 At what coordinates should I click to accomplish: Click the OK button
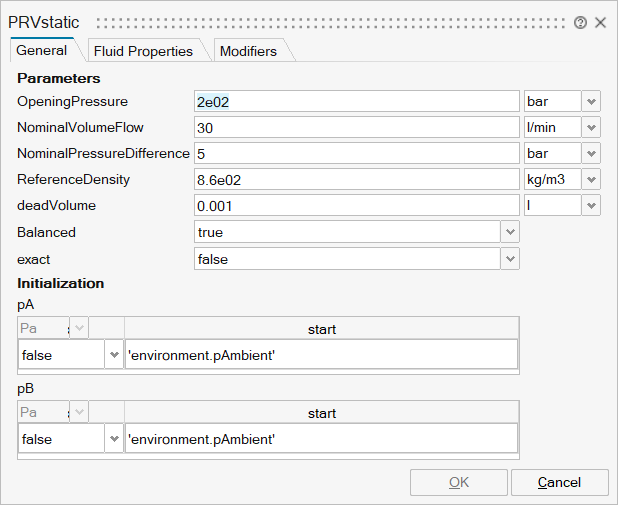pyautogui.click(x=458, y=483)
